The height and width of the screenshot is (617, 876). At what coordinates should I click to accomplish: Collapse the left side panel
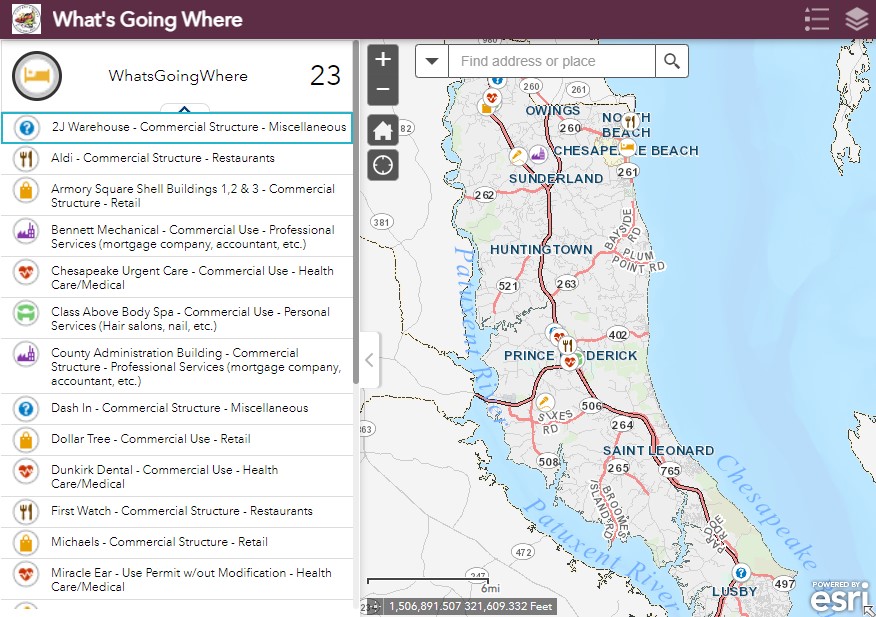point(368,360)
